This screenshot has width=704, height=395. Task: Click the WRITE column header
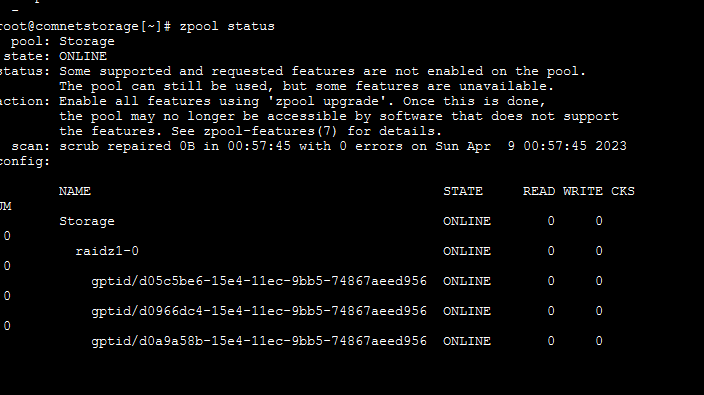pos(583,191)
